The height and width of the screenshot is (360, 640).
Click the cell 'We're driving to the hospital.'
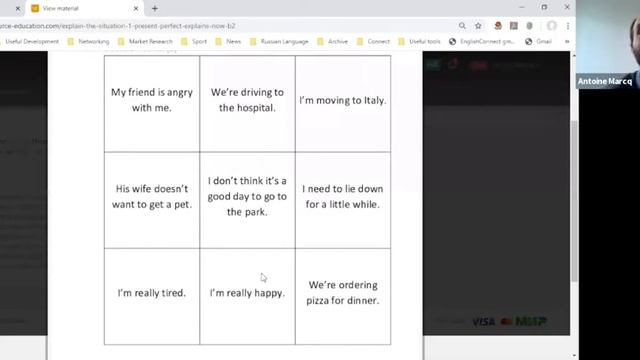pos(247,104)
